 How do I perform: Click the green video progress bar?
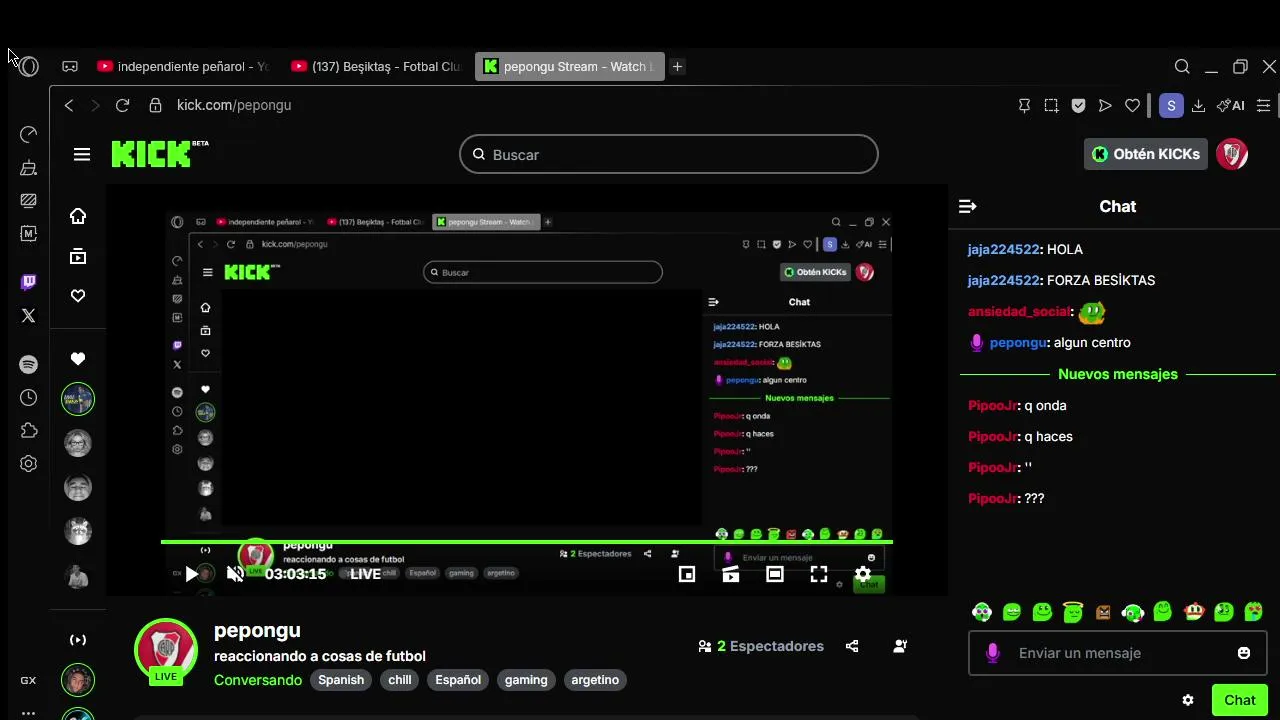coord(527,542)
